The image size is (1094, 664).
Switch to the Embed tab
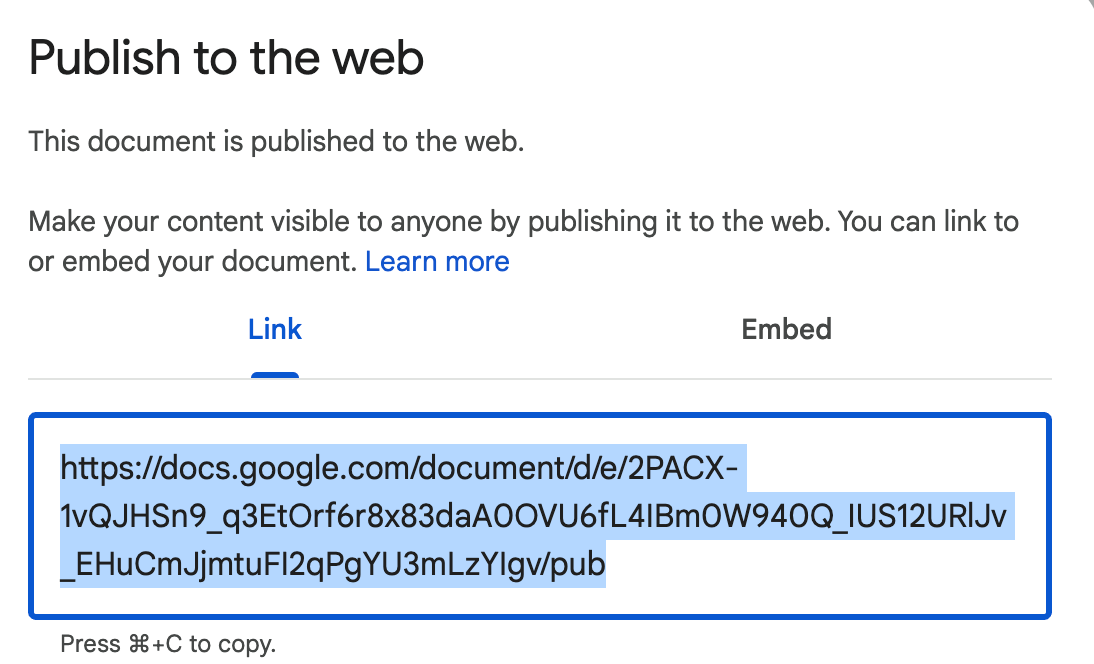pyautogui.click(x=786, y=329)
